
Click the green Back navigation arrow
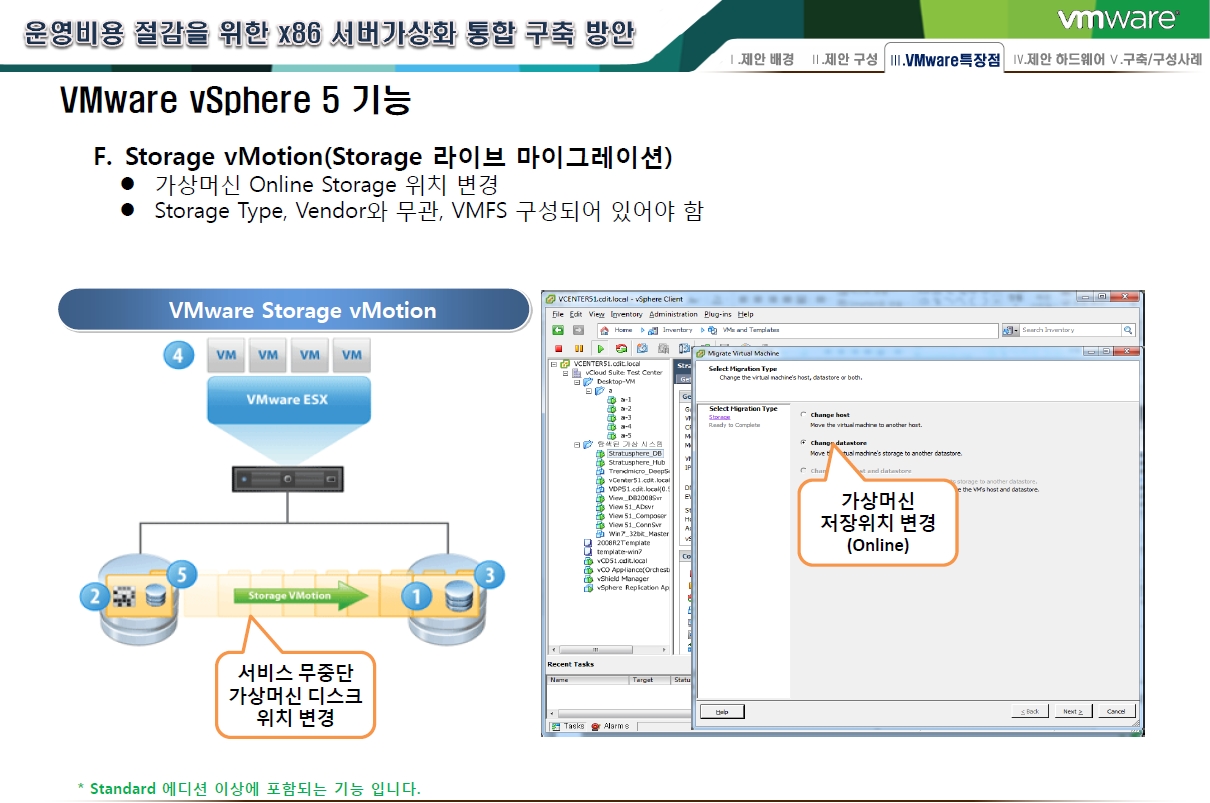[x=558, y=330]
